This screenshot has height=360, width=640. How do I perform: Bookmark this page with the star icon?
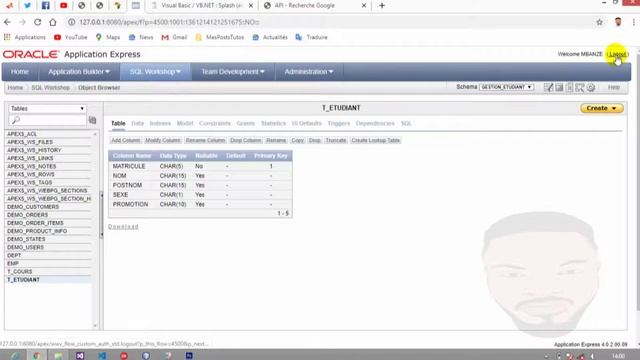coord(599,22)
